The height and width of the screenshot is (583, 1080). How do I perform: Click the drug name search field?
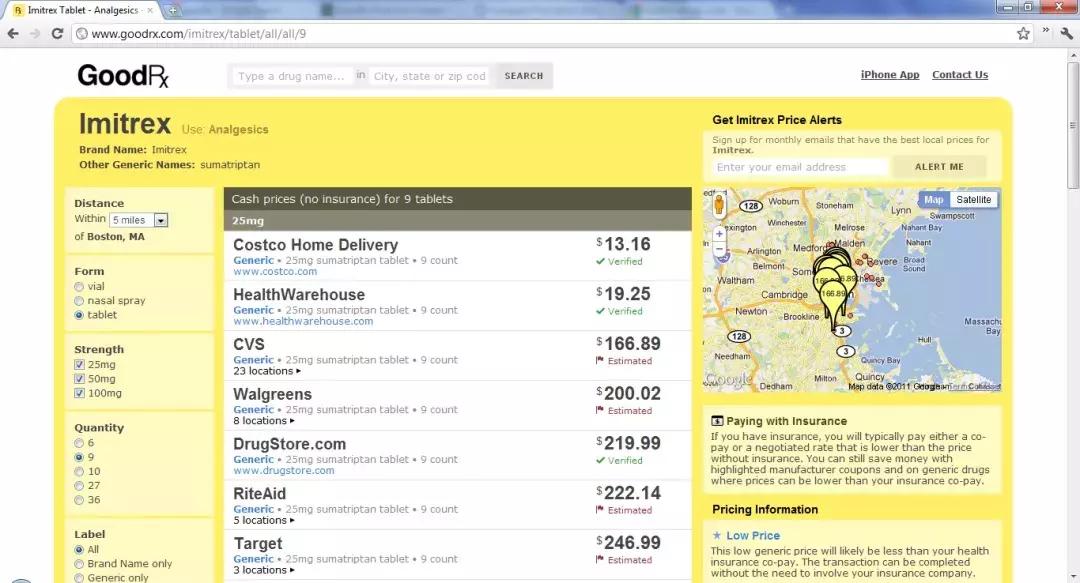[292, 76]
